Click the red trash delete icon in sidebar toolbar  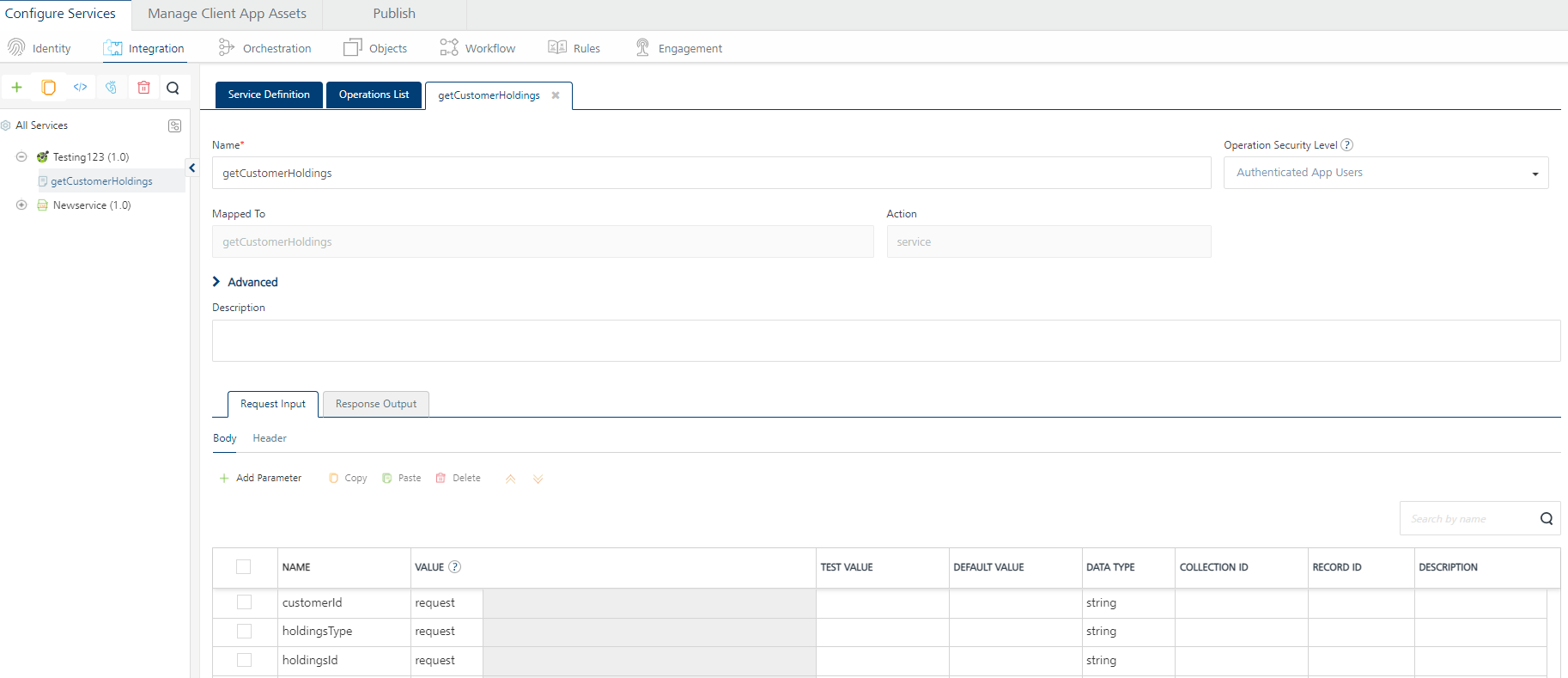coord(143,87)
